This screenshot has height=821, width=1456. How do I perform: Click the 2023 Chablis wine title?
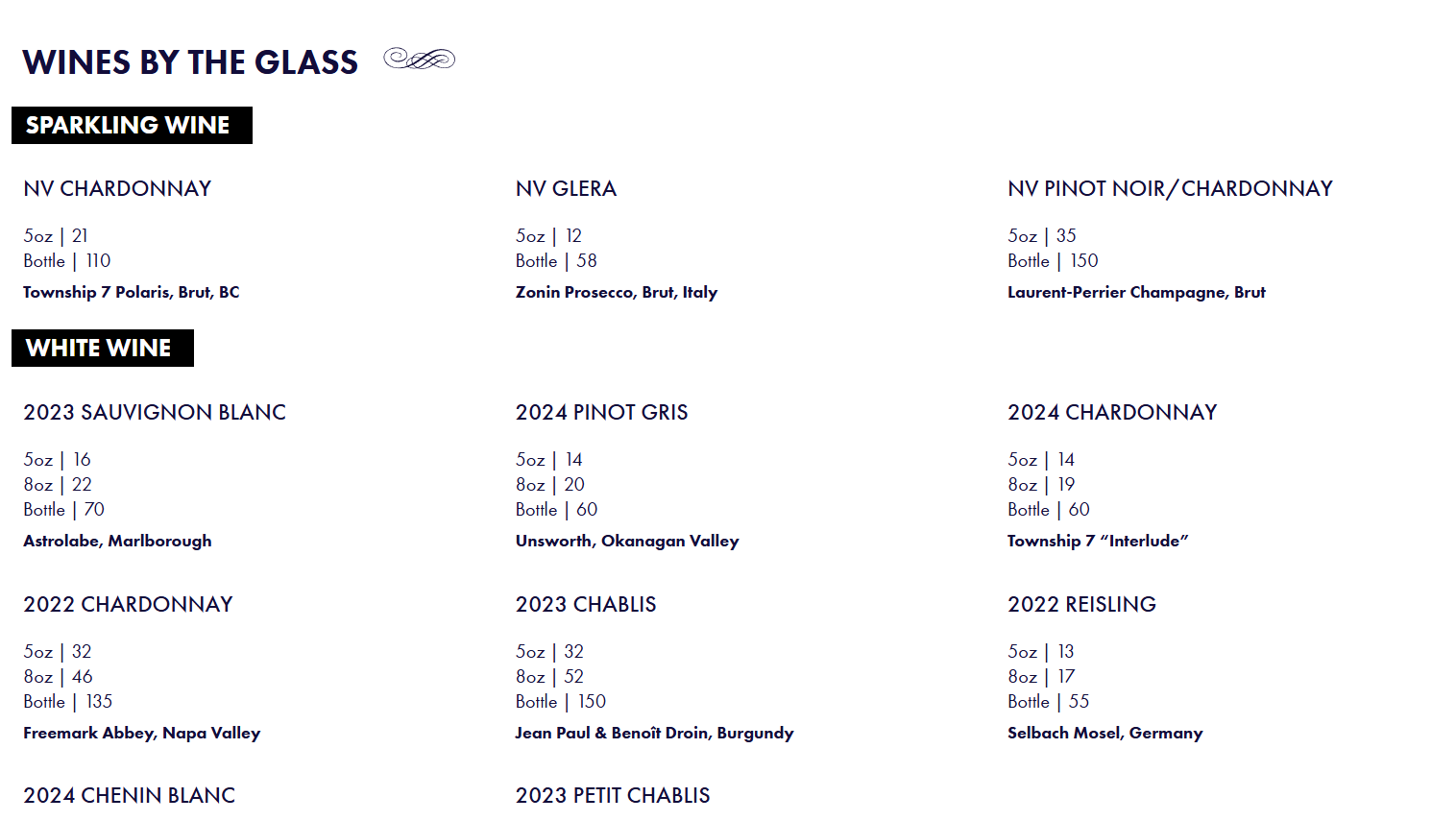point(586,605)
